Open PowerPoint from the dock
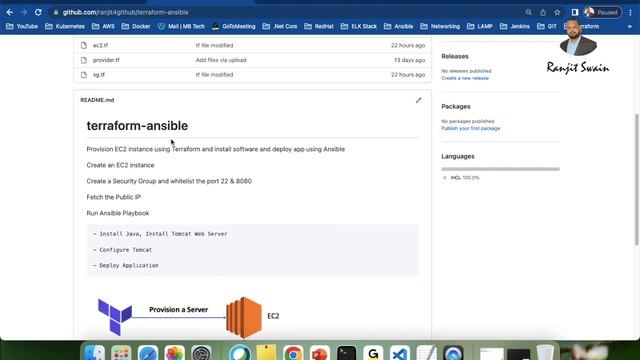The width and height of the screenshot is (640, 360). (x=320, y=353)
